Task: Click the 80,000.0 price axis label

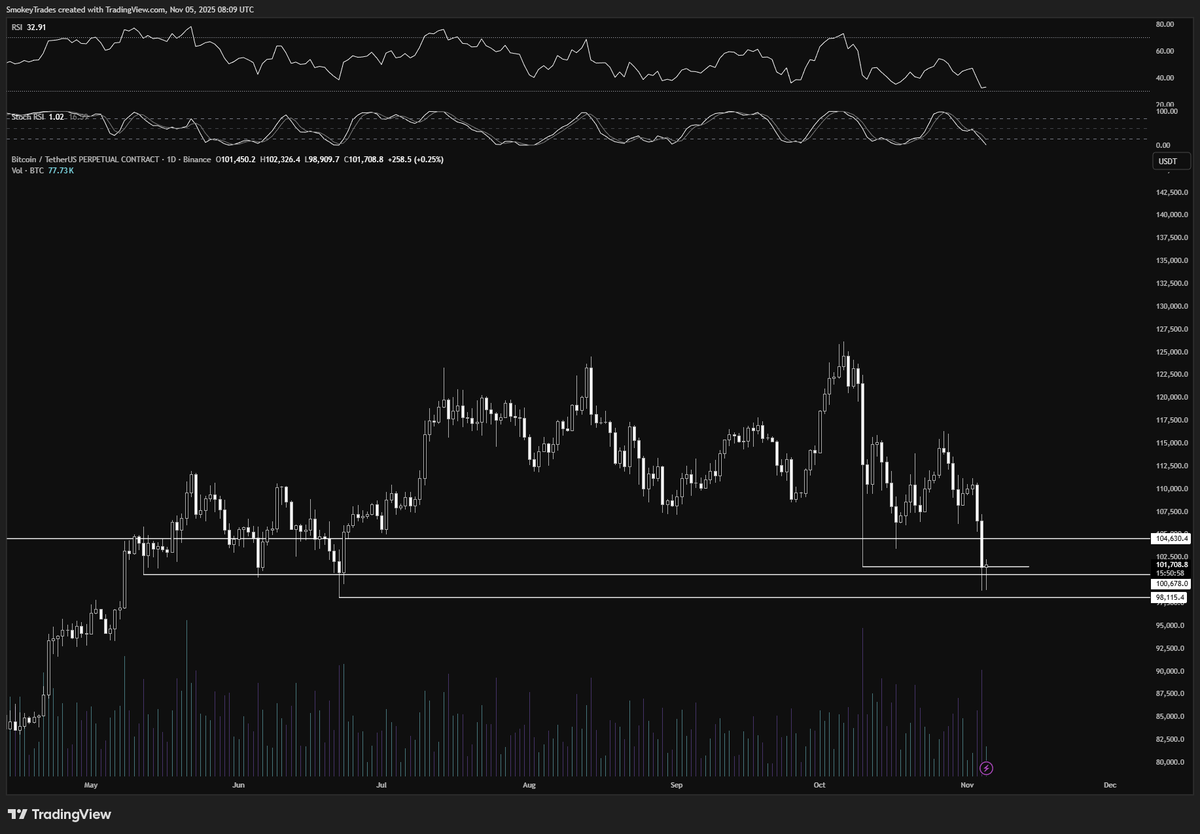Action: (1171, 763)
